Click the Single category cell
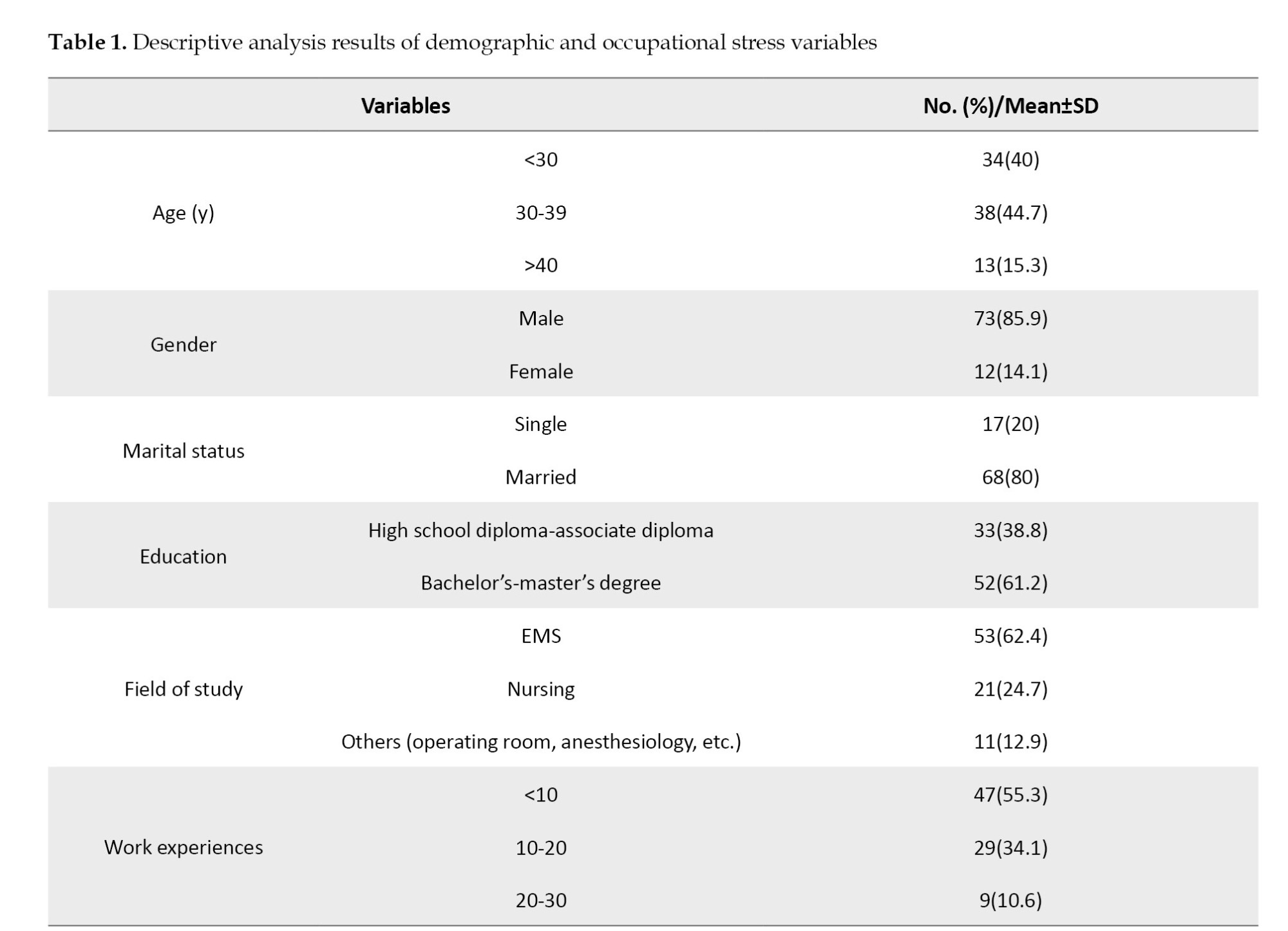This screenshot has height=931, width=1288. tap(540, 424)
